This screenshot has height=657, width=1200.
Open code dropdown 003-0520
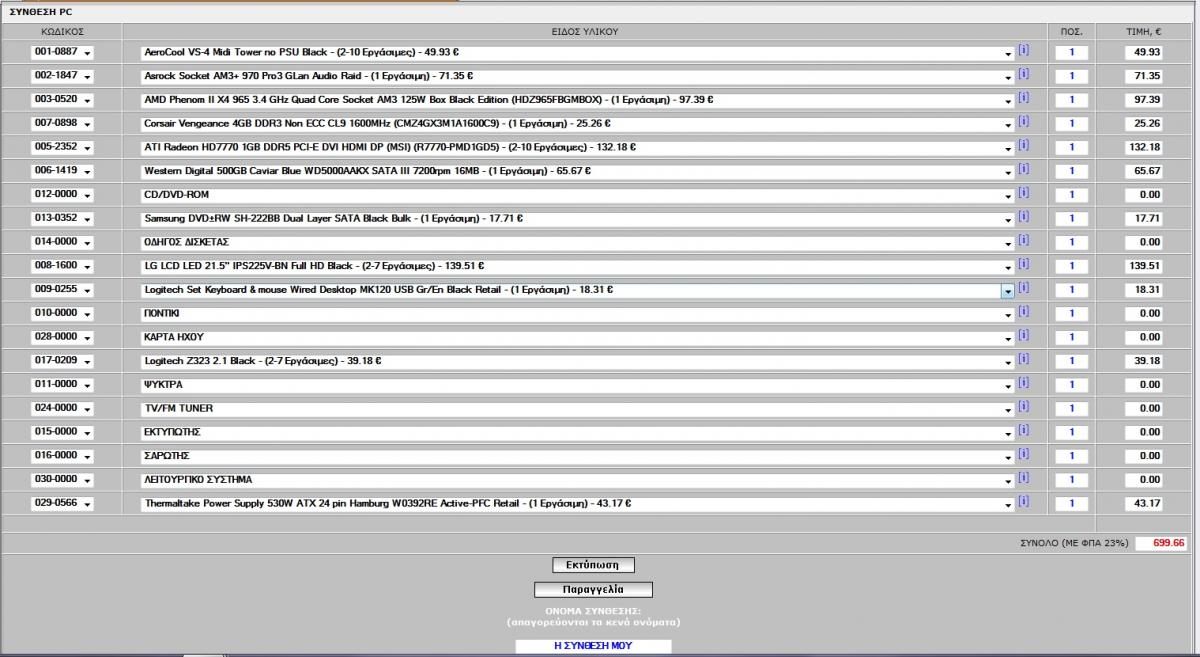[62, 100]
